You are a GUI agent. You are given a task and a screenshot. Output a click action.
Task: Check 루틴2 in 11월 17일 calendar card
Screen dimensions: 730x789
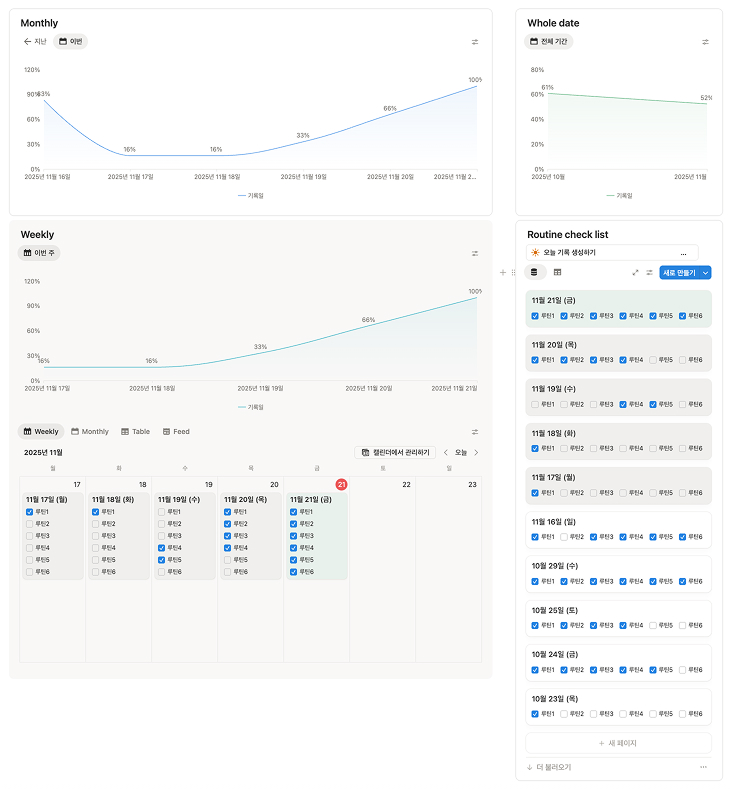[x=30, y=524]
